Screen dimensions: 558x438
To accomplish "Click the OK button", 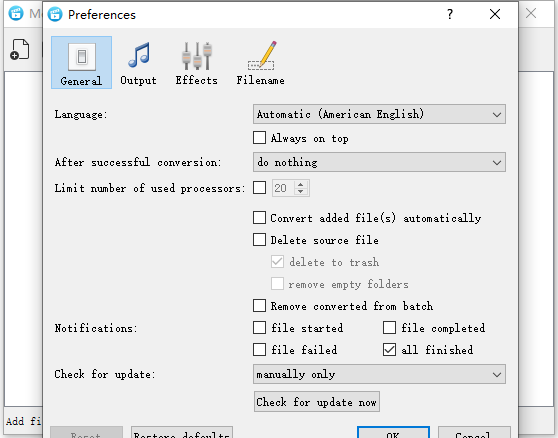I will 393,433.
